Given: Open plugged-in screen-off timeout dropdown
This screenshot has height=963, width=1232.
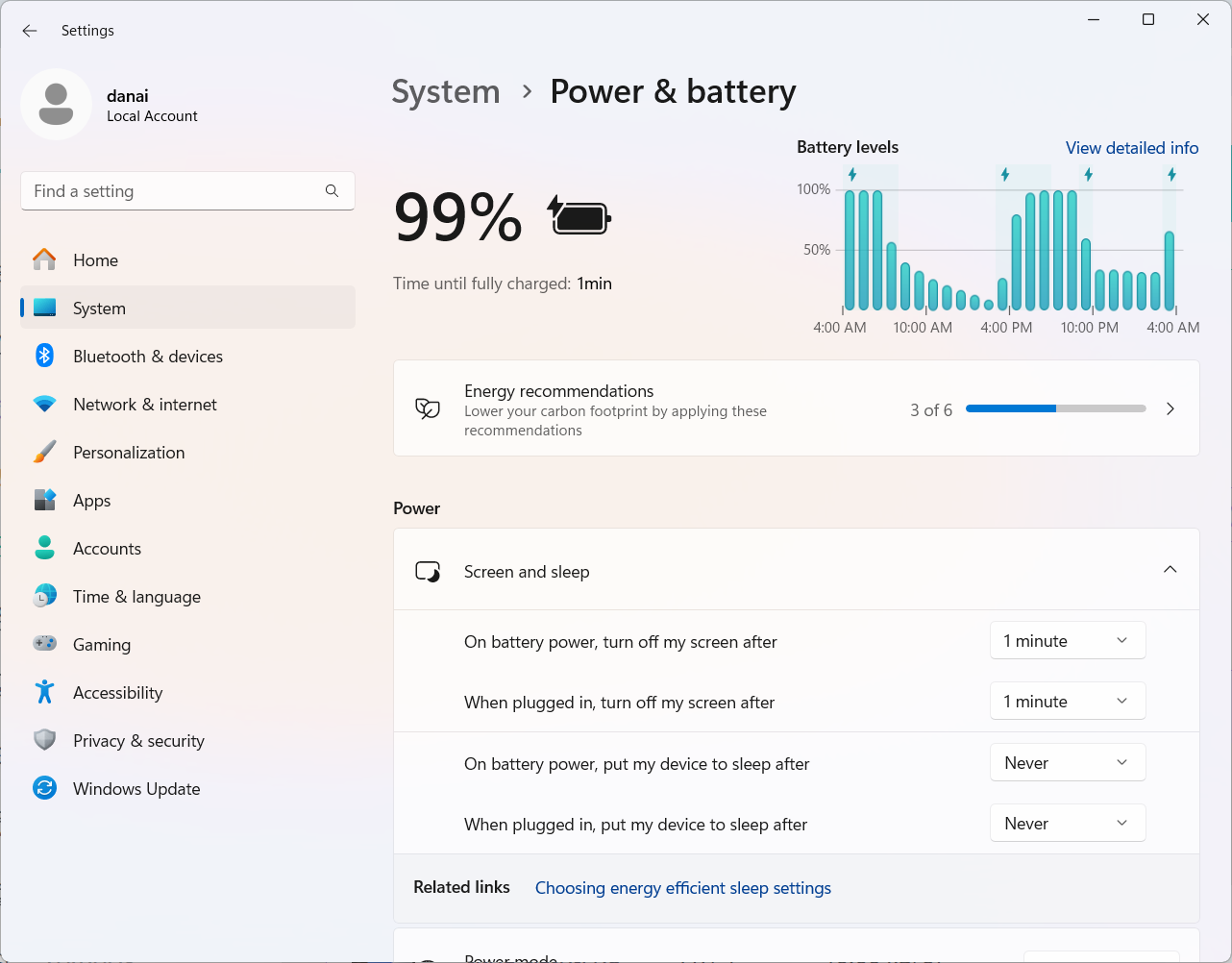Looking at the screenshot, I should click(x=1067, y=702).
